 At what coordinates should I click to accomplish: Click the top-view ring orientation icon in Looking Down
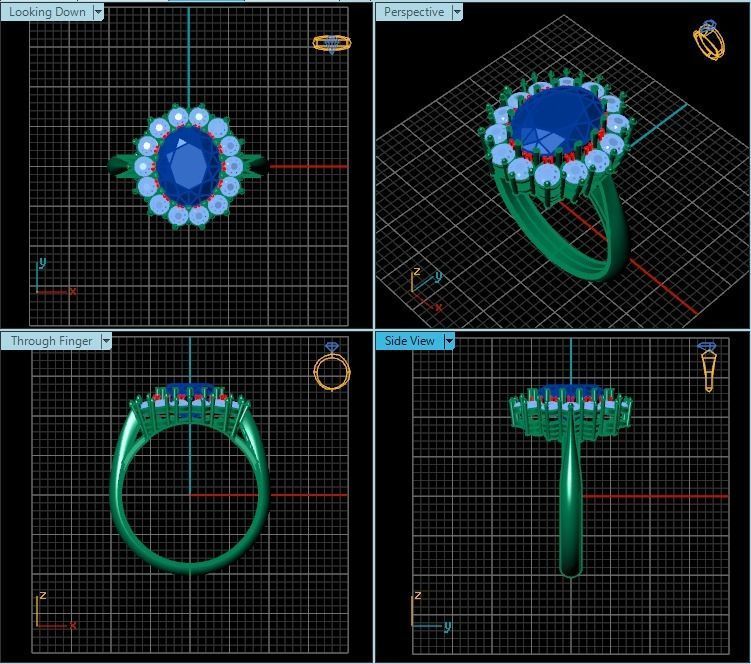pyautogui.click(x=332, y=44)
